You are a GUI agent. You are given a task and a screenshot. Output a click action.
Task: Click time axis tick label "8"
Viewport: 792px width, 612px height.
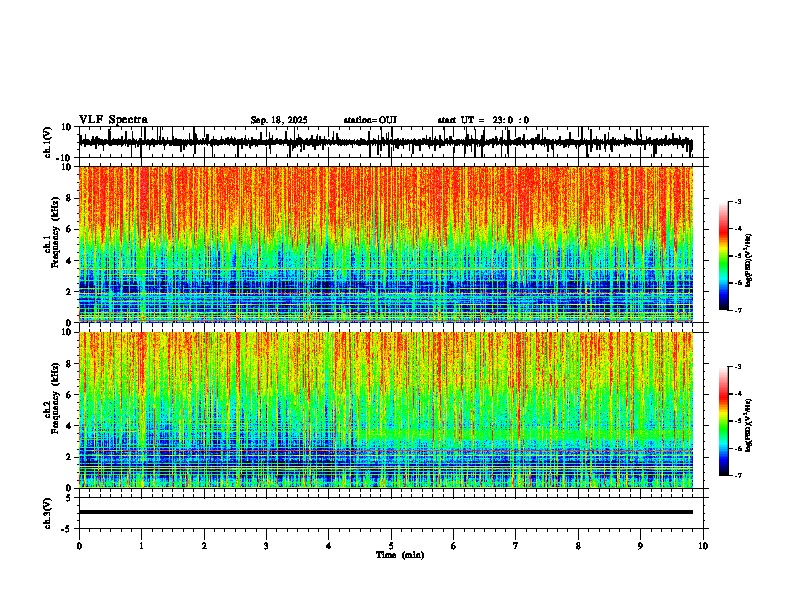(578, 546)
